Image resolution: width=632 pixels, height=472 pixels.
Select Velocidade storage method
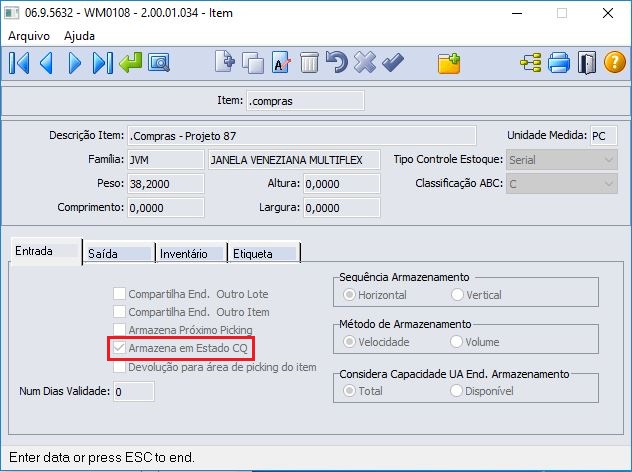349,342
